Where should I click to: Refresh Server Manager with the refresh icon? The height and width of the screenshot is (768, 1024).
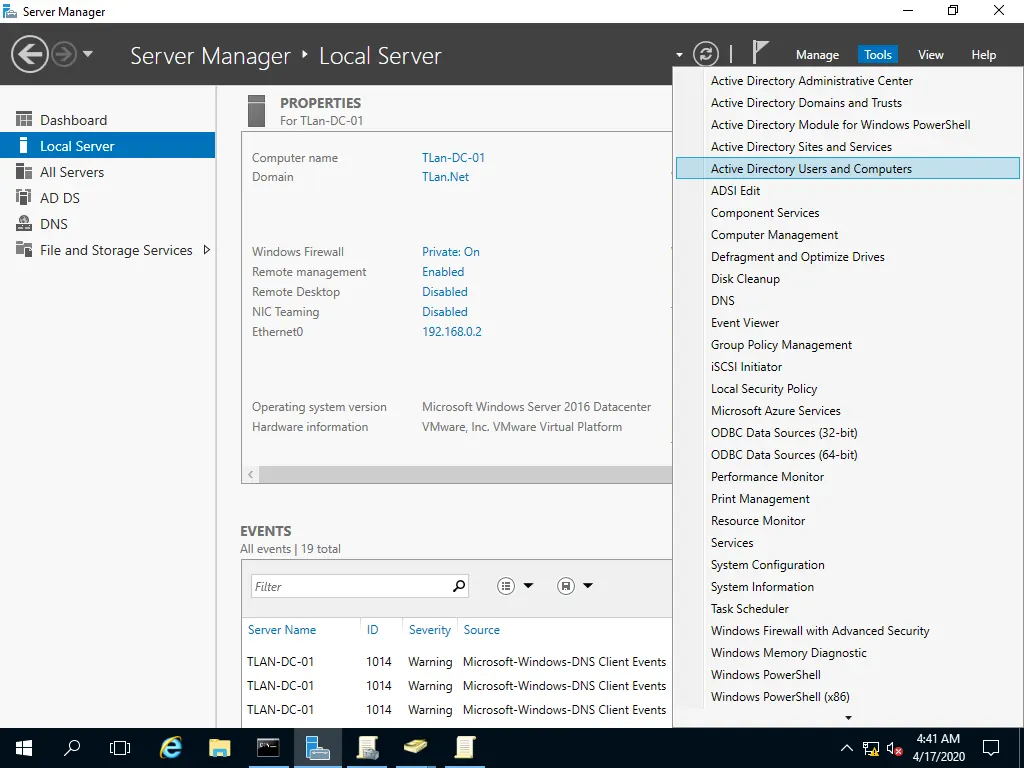706,54
